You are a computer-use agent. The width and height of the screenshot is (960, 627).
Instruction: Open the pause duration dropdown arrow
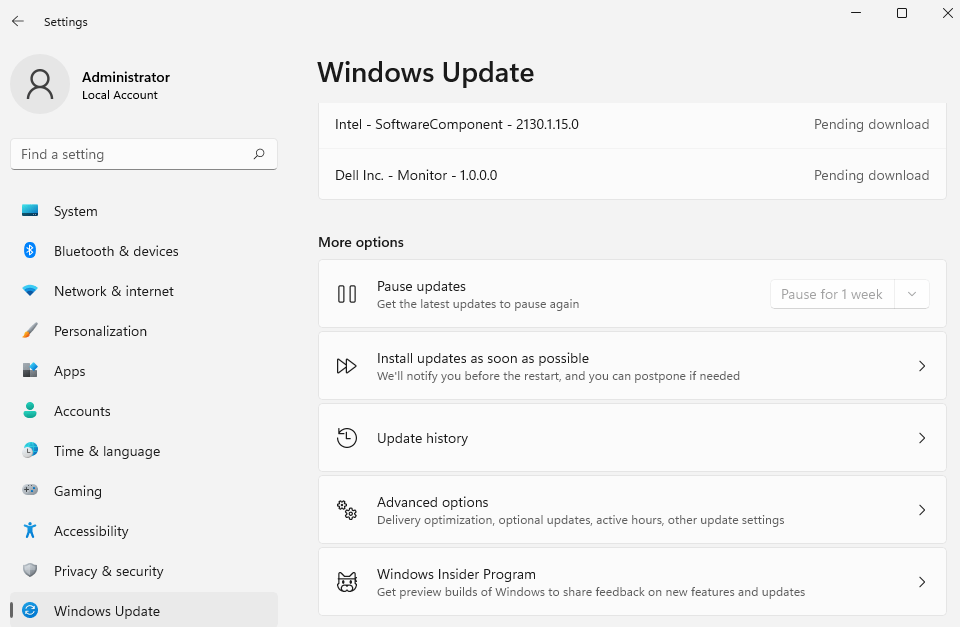(912, 294)
